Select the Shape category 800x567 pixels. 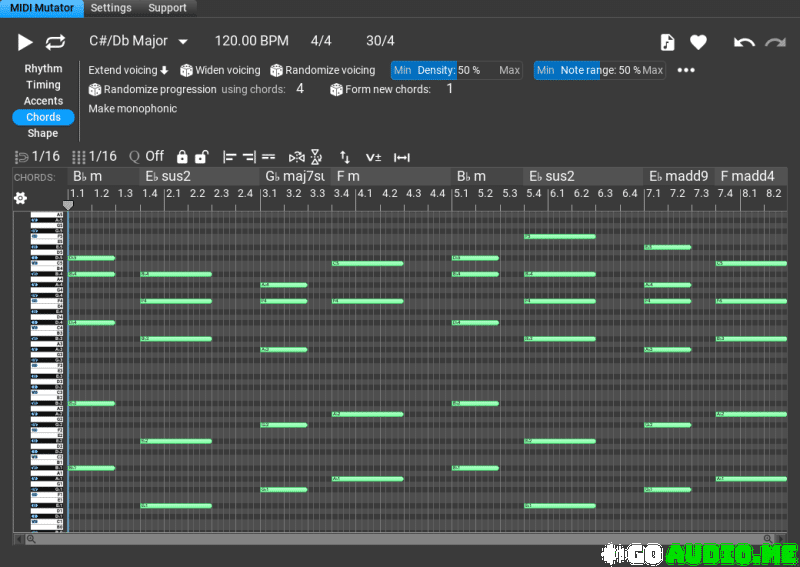43,133
